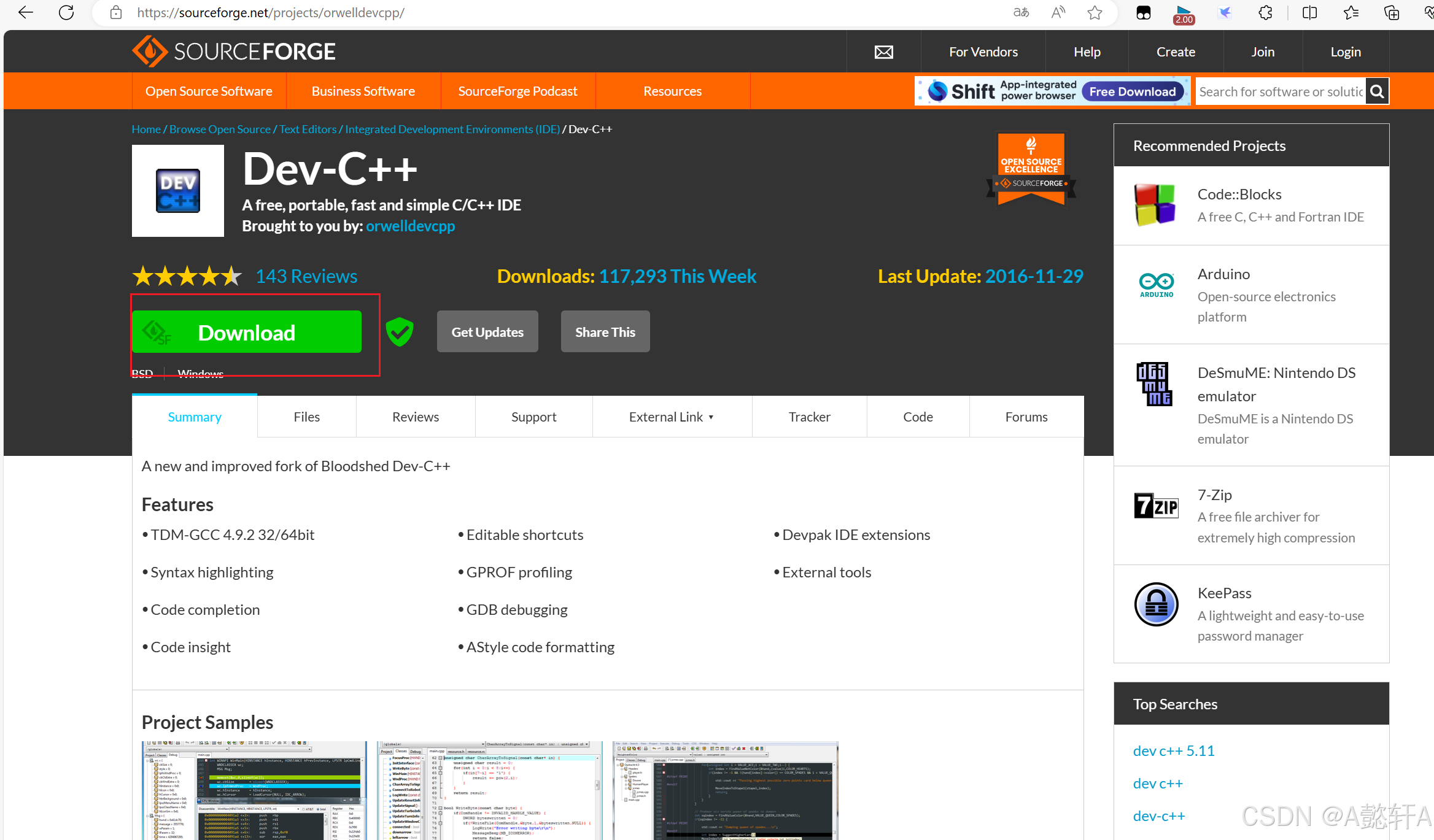The width and height of the screenshot is (1434, 840).
Task: Click the envelope mail icon in header
Action: [883, 52]
